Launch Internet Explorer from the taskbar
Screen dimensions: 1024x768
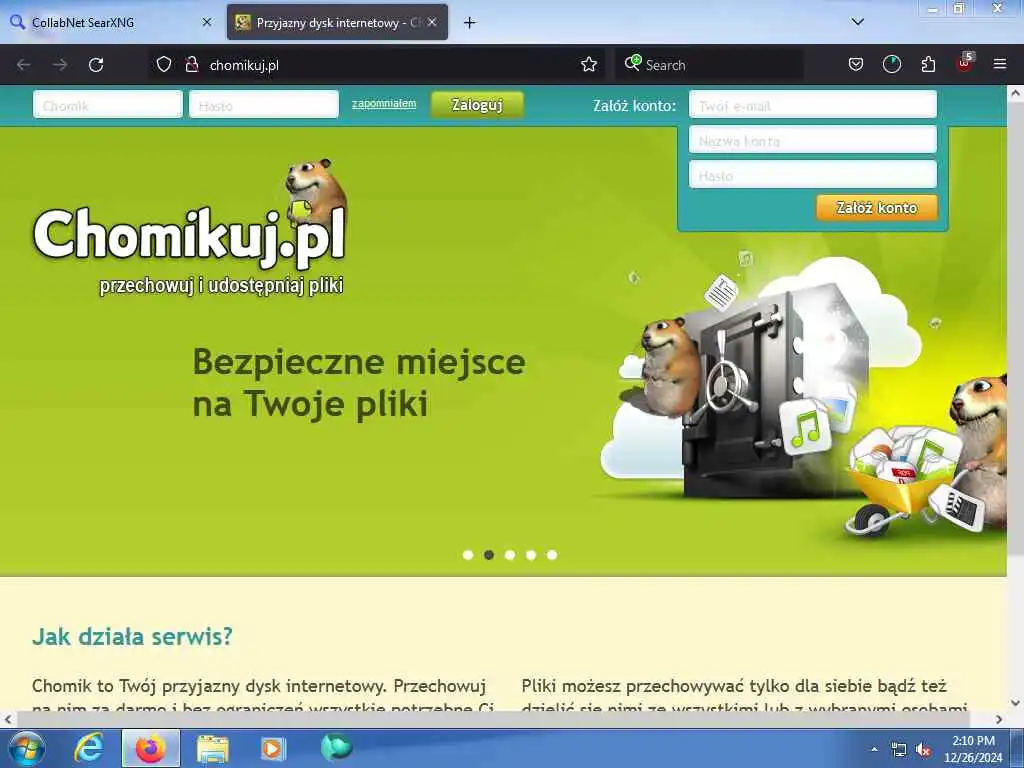[88, 748]
